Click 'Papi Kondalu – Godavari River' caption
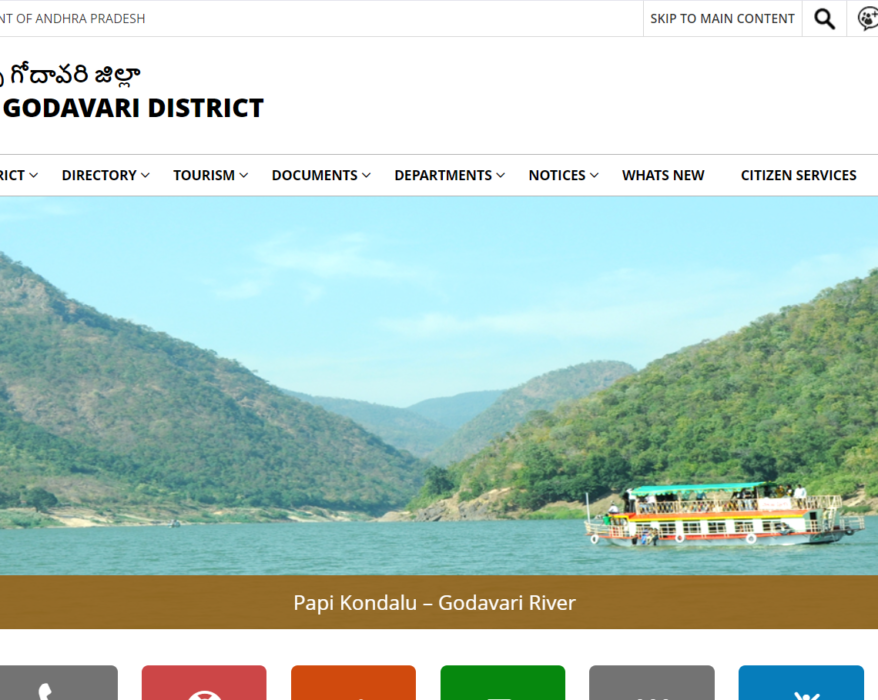The image size is (878, 700). [x=435, y=603]
